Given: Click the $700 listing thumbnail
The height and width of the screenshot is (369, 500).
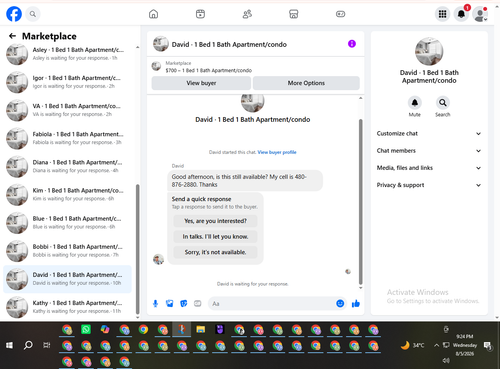Looking at the screenshot, I should pos(156,66).
